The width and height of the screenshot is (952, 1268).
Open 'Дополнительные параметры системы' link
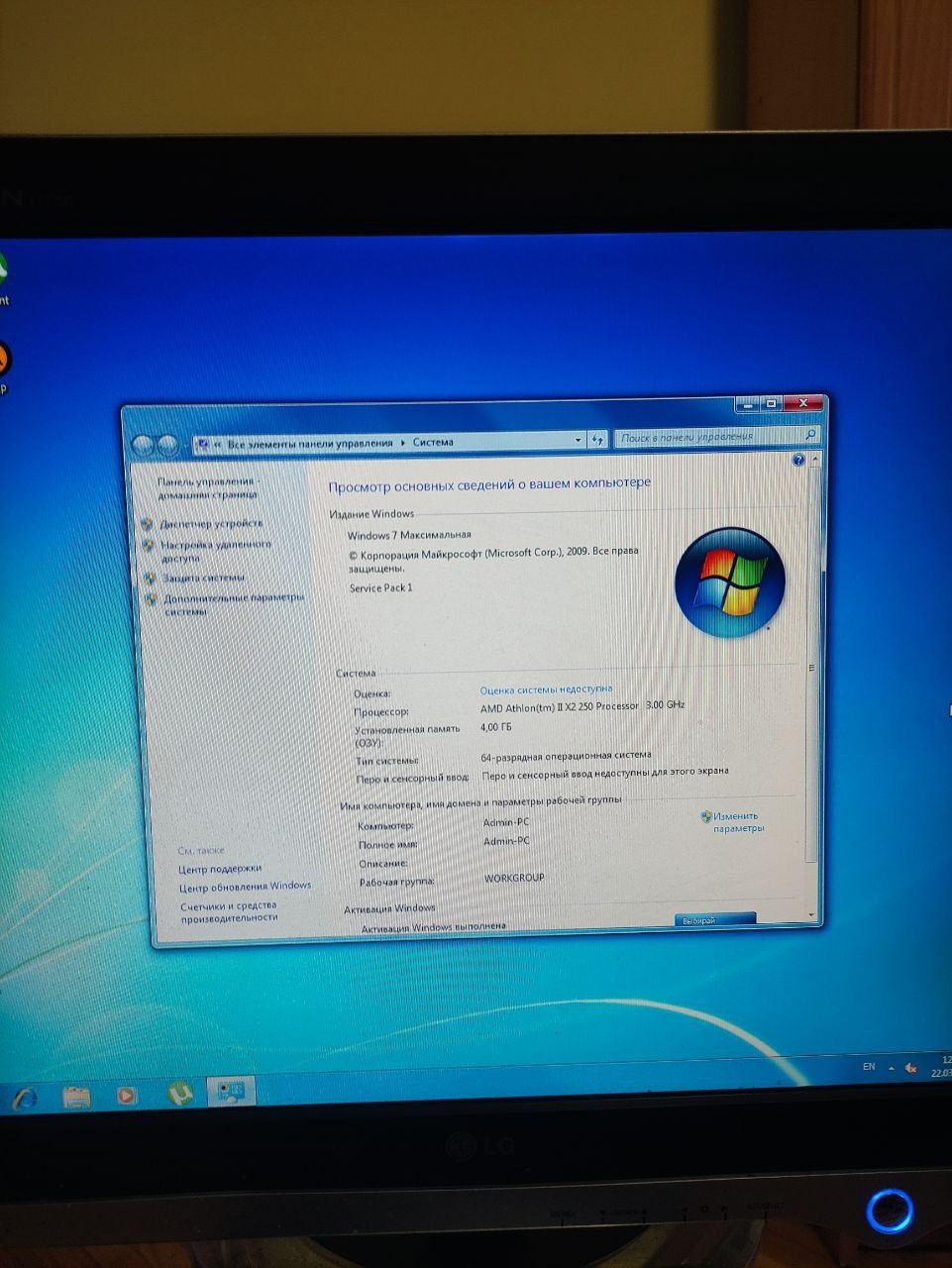[233, 604]
